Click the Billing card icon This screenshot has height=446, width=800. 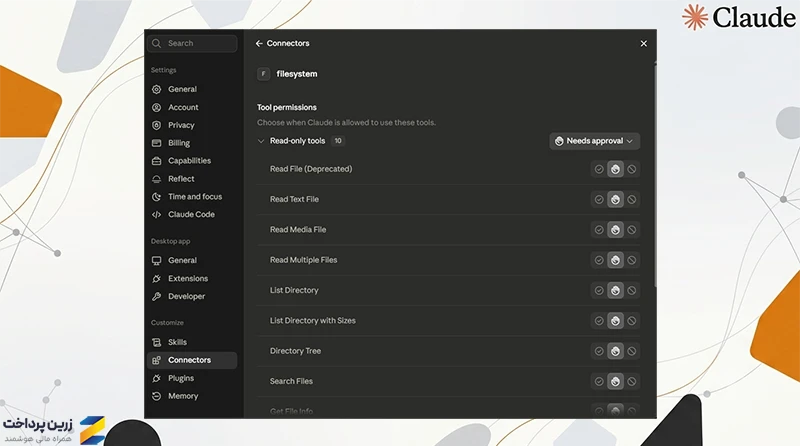pyautogui.click(x=157, y=143)
